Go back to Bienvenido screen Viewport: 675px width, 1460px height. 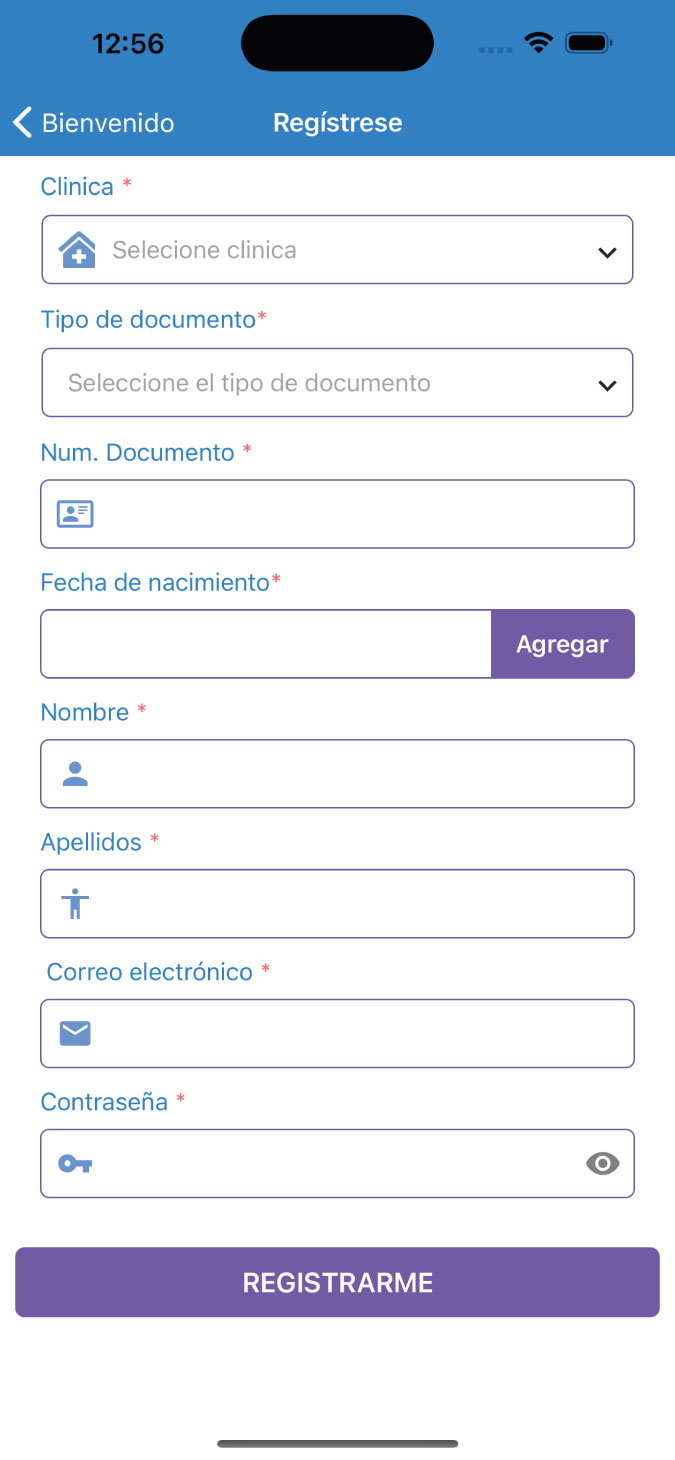click(x=107, y=123)
